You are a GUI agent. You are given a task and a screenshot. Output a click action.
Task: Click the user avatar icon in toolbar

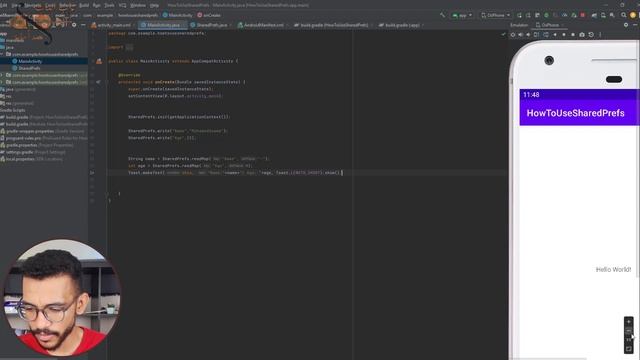(x=633, y=15)
